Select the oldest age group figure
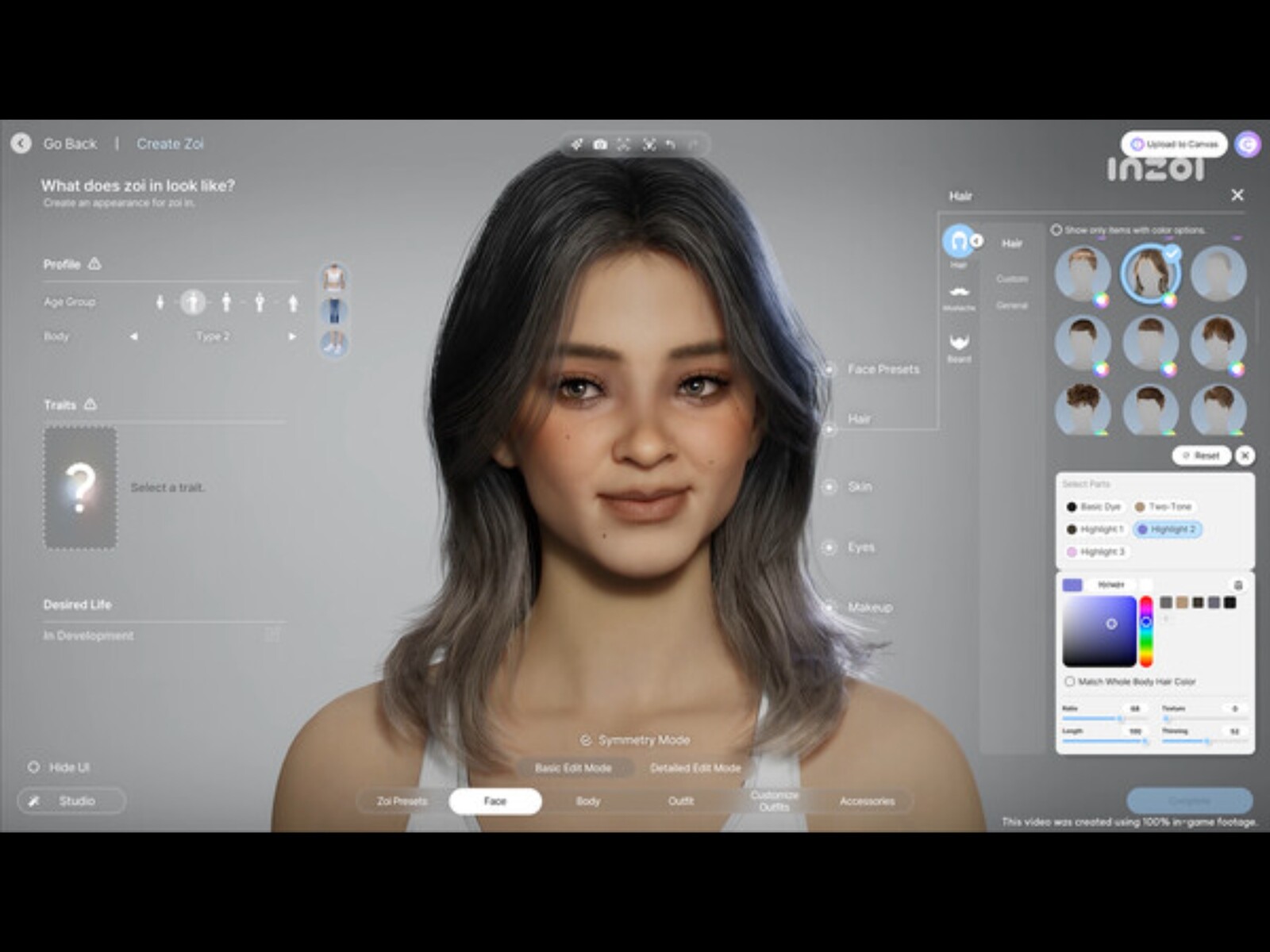This screenshot has width=1270, height=952. 293,302
